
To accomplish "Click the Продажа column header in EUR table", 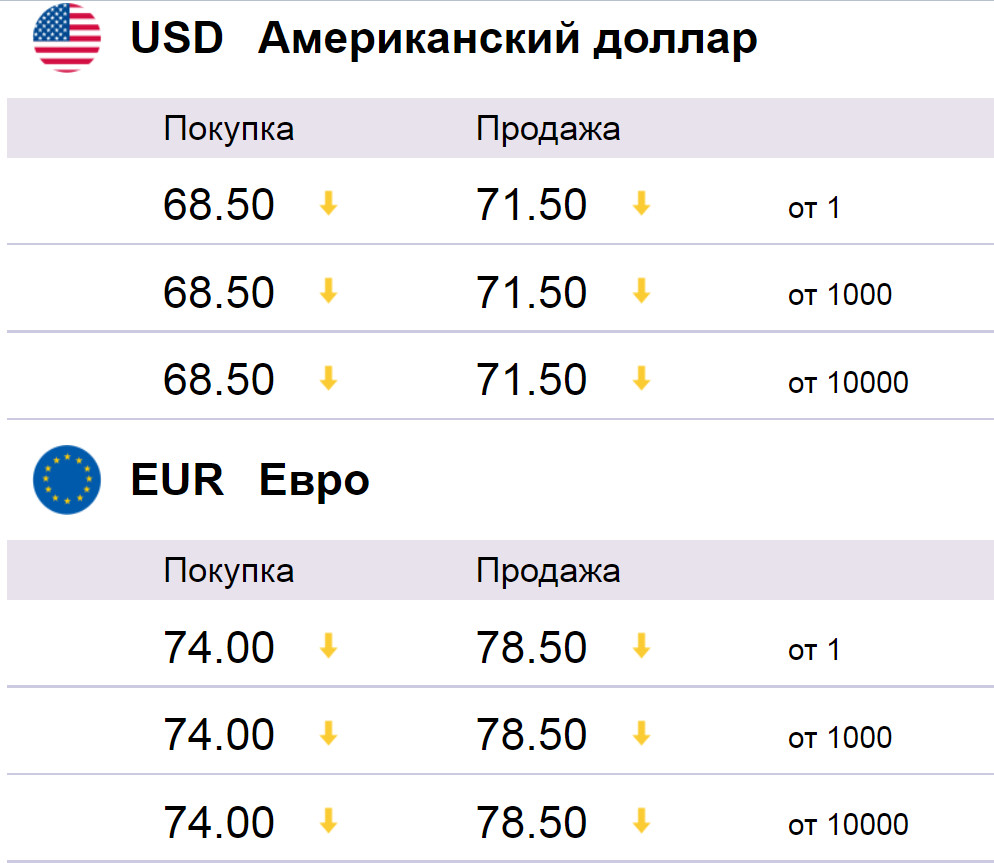I will [548, 571].
